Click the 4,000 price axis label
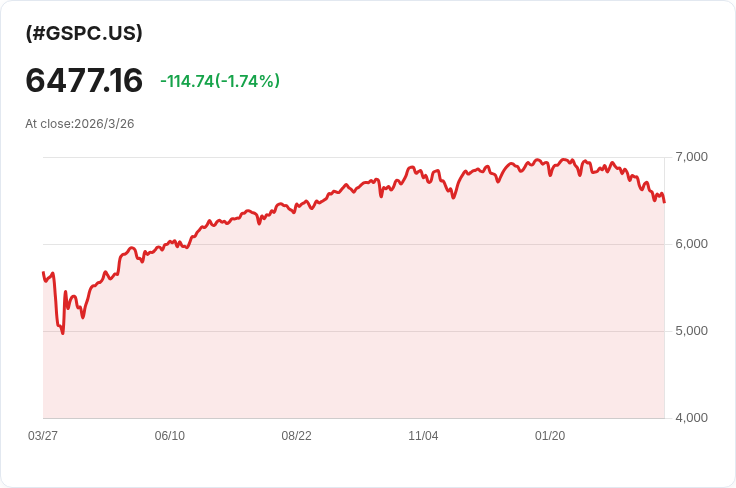 692,418
